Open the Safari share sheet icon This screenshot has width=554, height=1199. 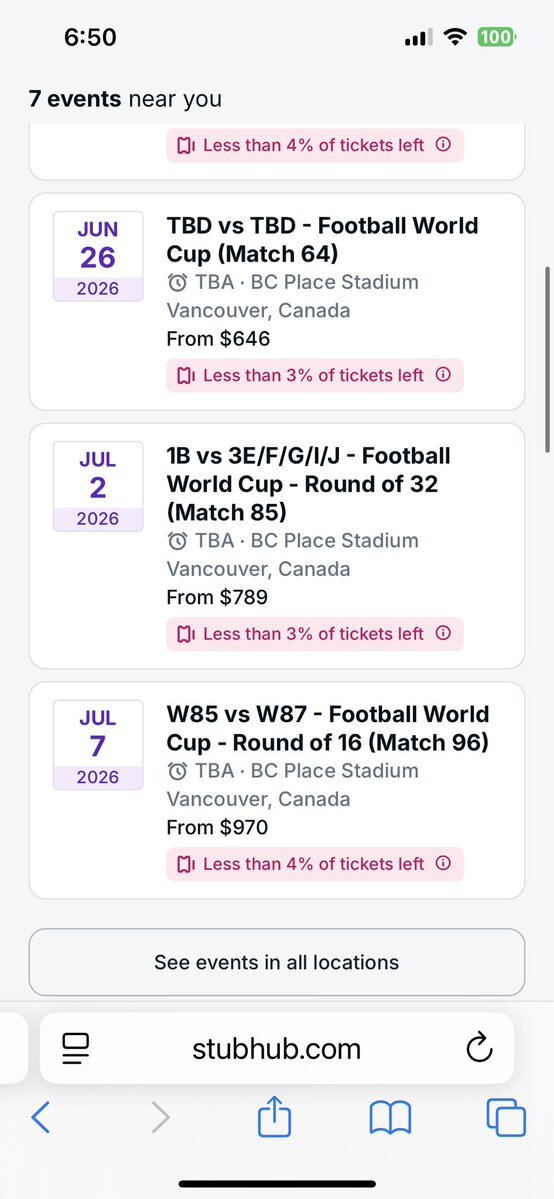pyautogui.click(x=275, y=1117)
